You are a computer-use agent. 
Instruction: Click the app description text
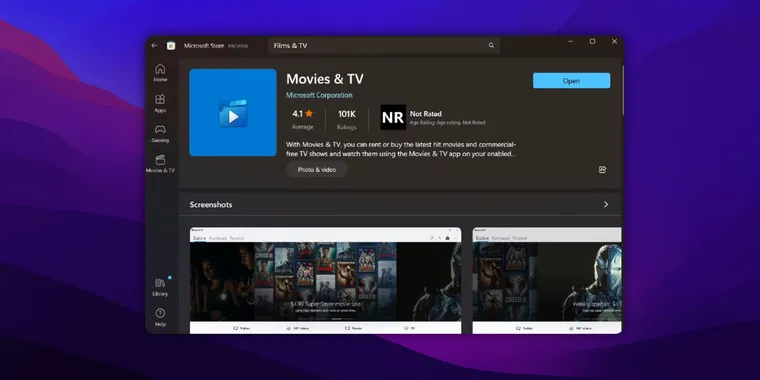(x=401, y=149)
